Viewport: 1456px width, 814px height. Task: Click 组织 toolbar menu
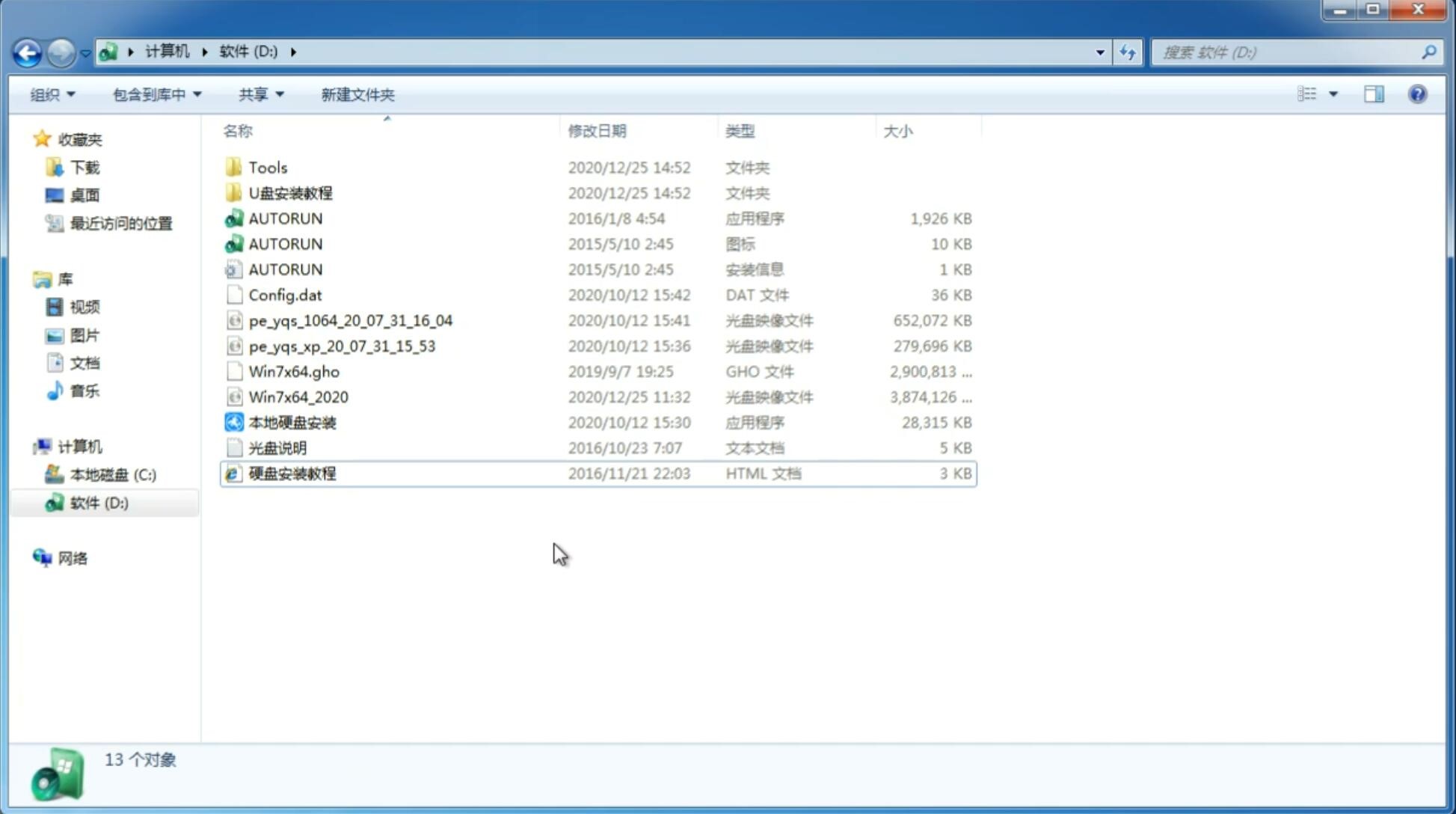[x=52, y=93]
